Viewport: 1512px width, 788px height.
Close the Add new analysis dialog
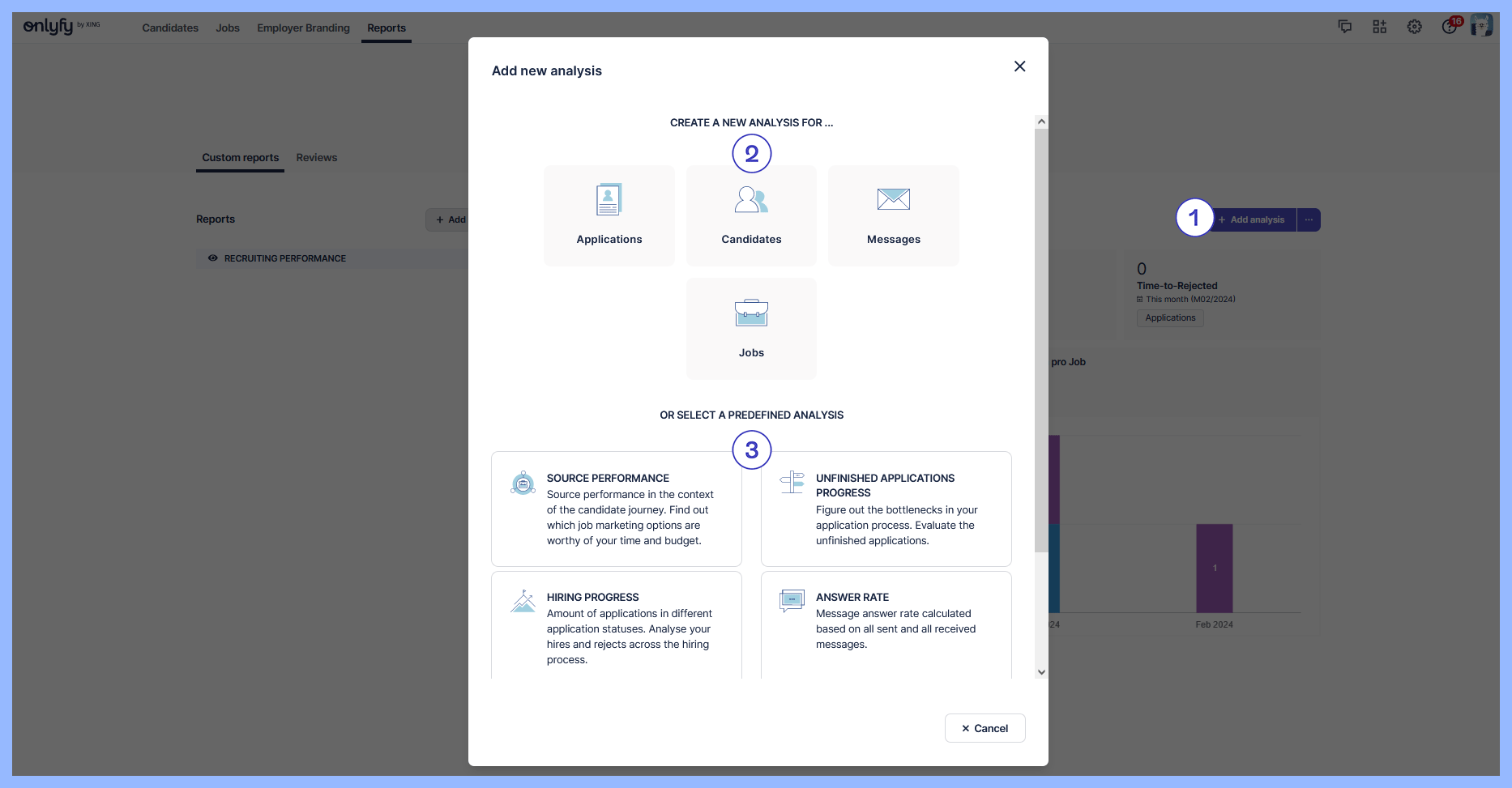pyautogui.click(x=1019, y=66)
